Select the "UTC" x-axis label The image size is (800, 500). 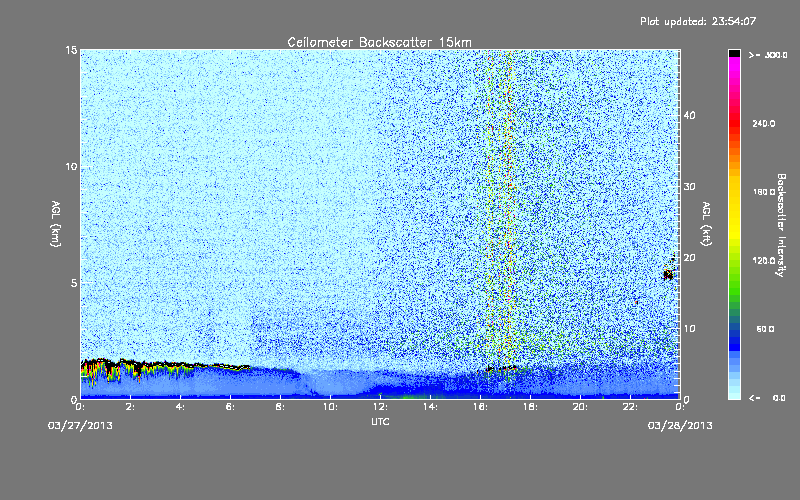coord(380,422)
